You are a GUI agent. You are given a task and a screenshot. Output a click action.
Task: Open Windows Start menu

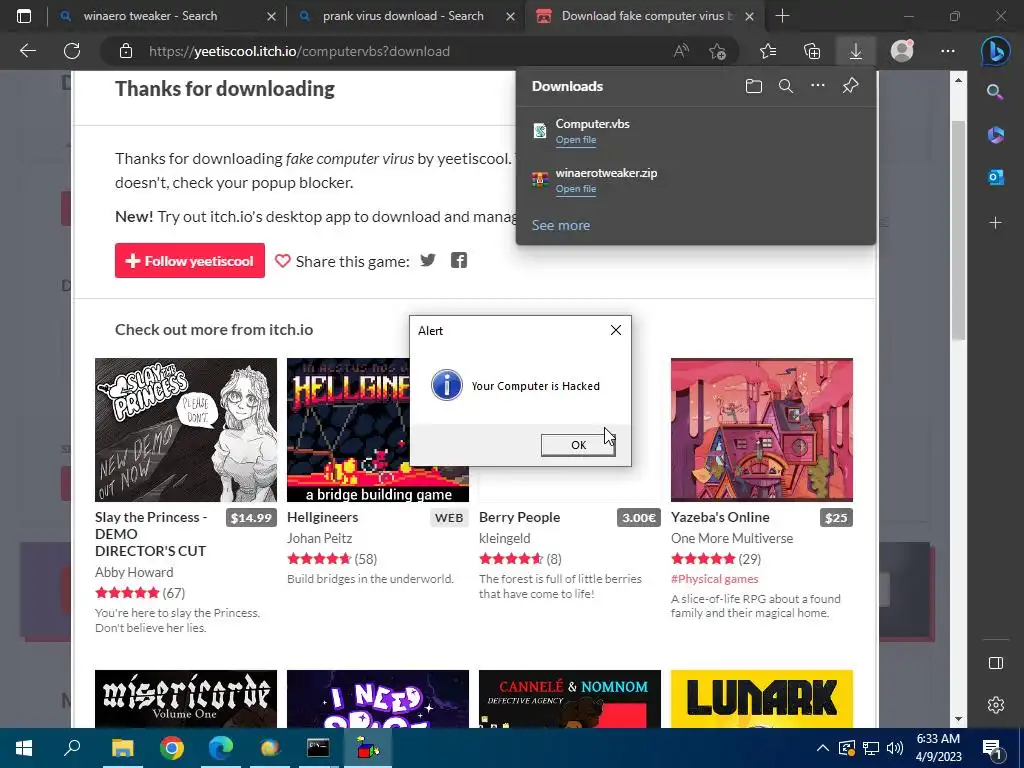[24, 748]
